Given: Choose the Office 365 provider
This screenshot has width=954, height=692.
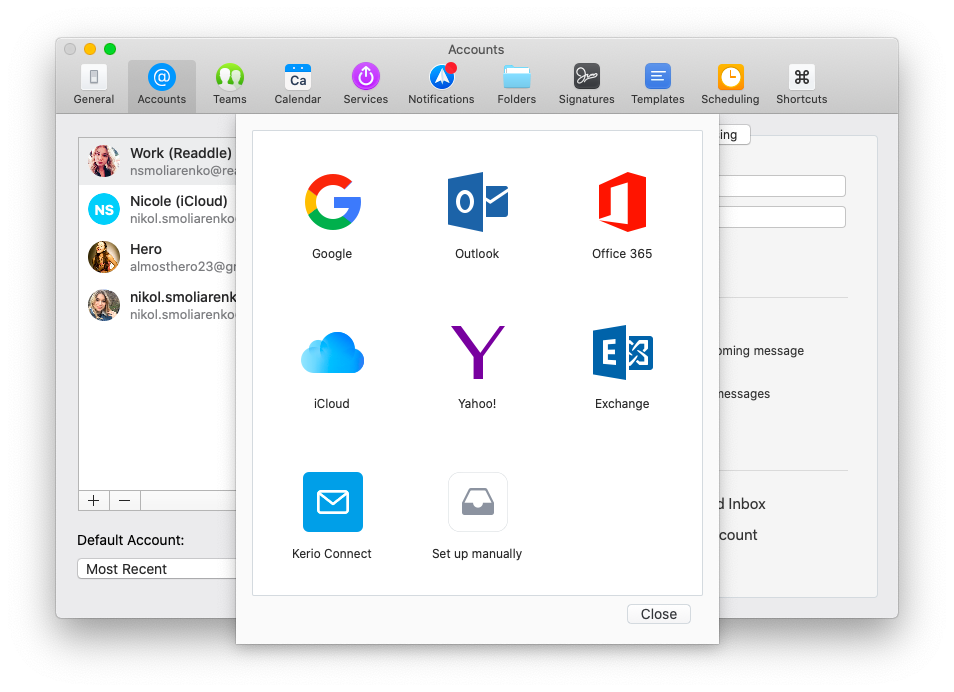Looking at the screenshot, I should 622,216.
